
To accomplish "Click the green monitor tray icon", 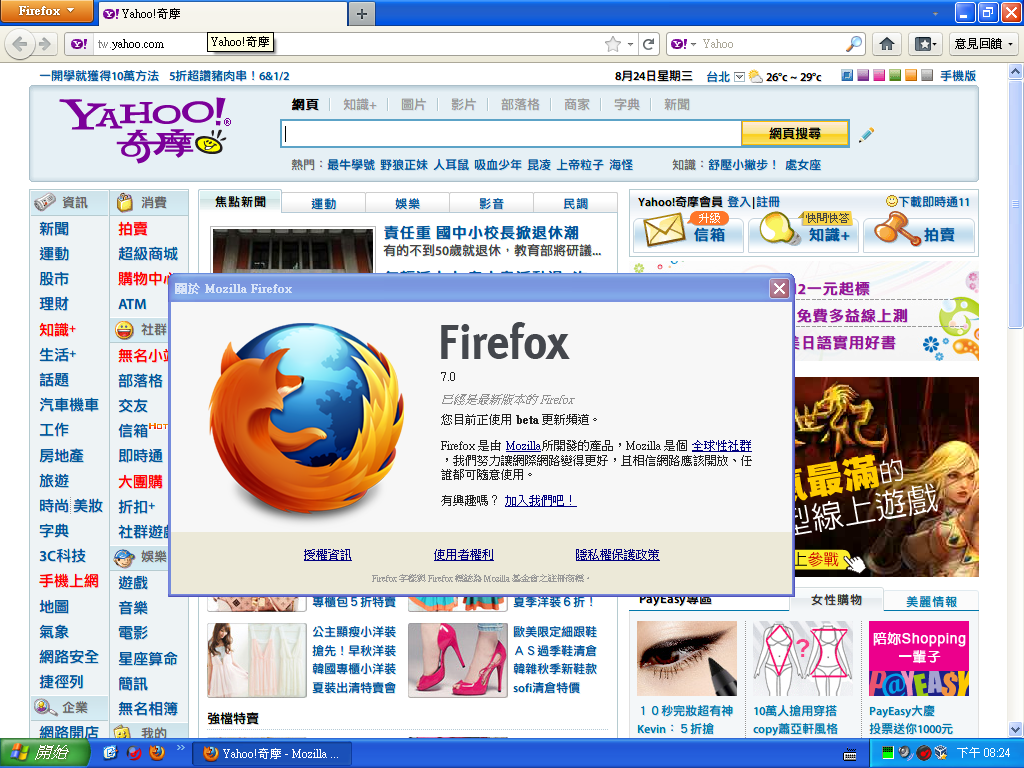I will pos(887,752).
